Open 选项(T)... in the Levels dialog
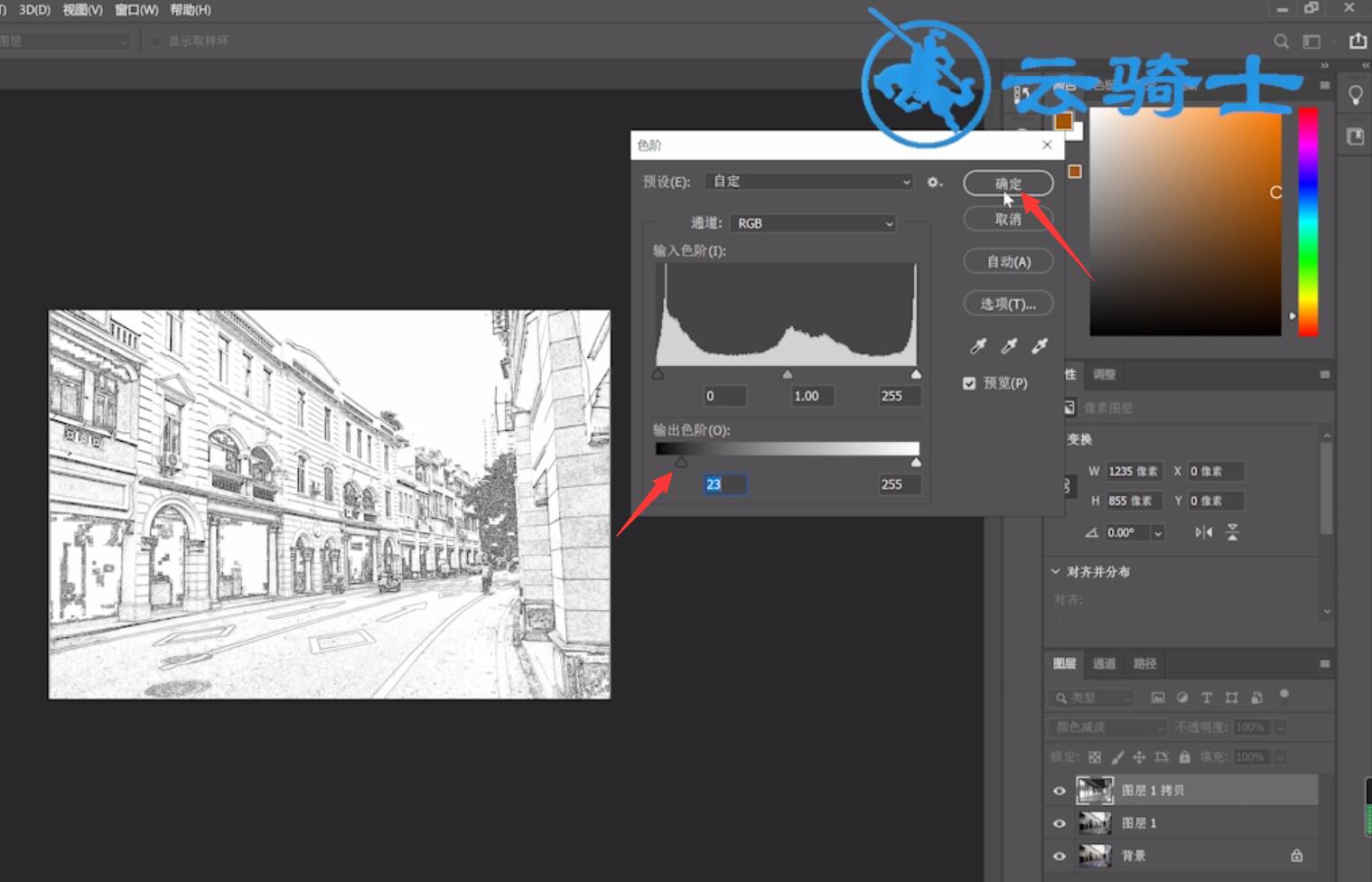Screen dimensions: 1372x882 pos(1008,304)
